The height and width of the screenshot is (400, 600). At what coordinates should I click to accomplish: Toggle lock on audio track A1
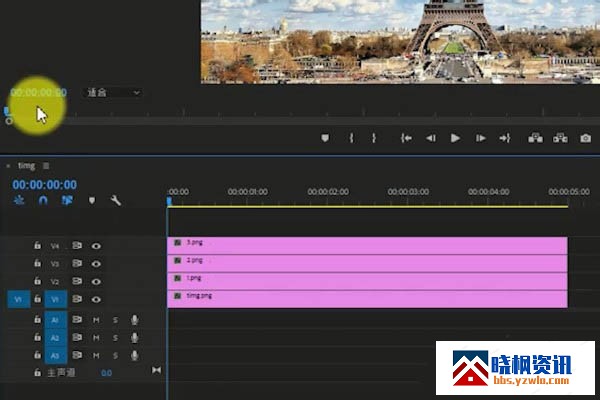coord(37,319)
